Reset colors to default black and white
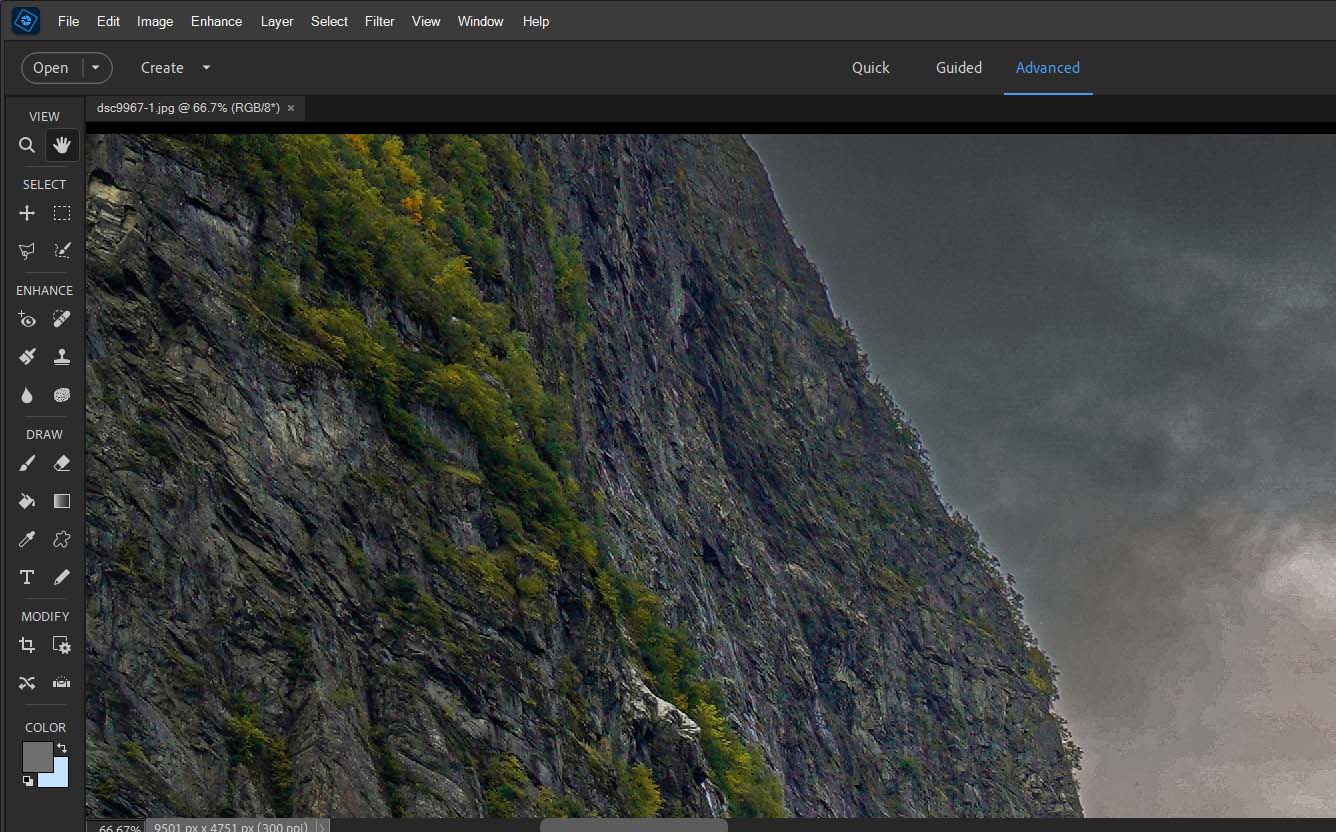The height and width of the screenshot is (832, 1336). click(x=27, y=781)
